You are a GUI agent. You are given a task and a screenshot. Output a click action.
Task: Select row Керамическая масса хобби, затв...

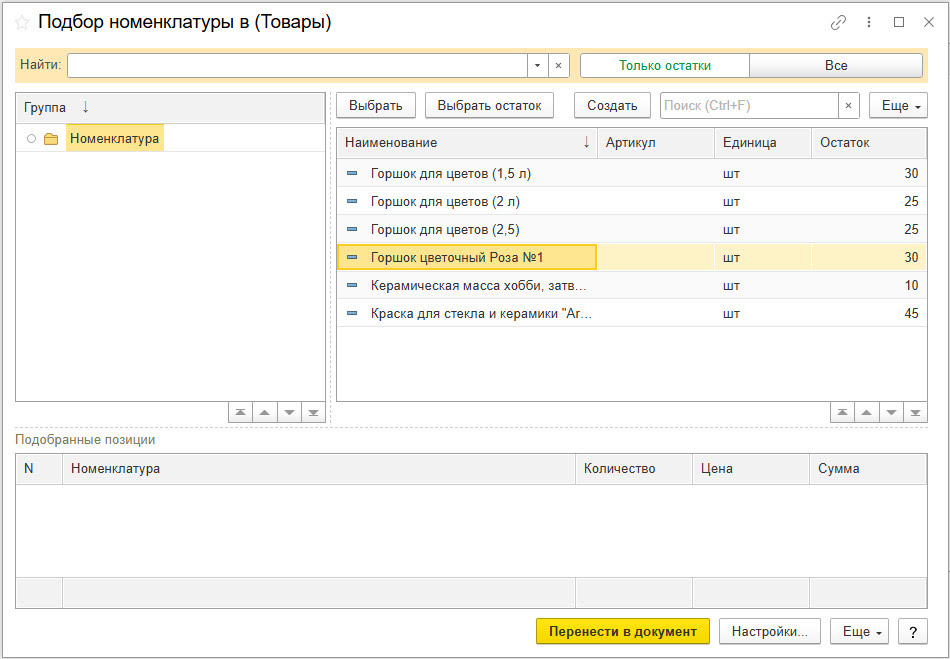point(632,285)
